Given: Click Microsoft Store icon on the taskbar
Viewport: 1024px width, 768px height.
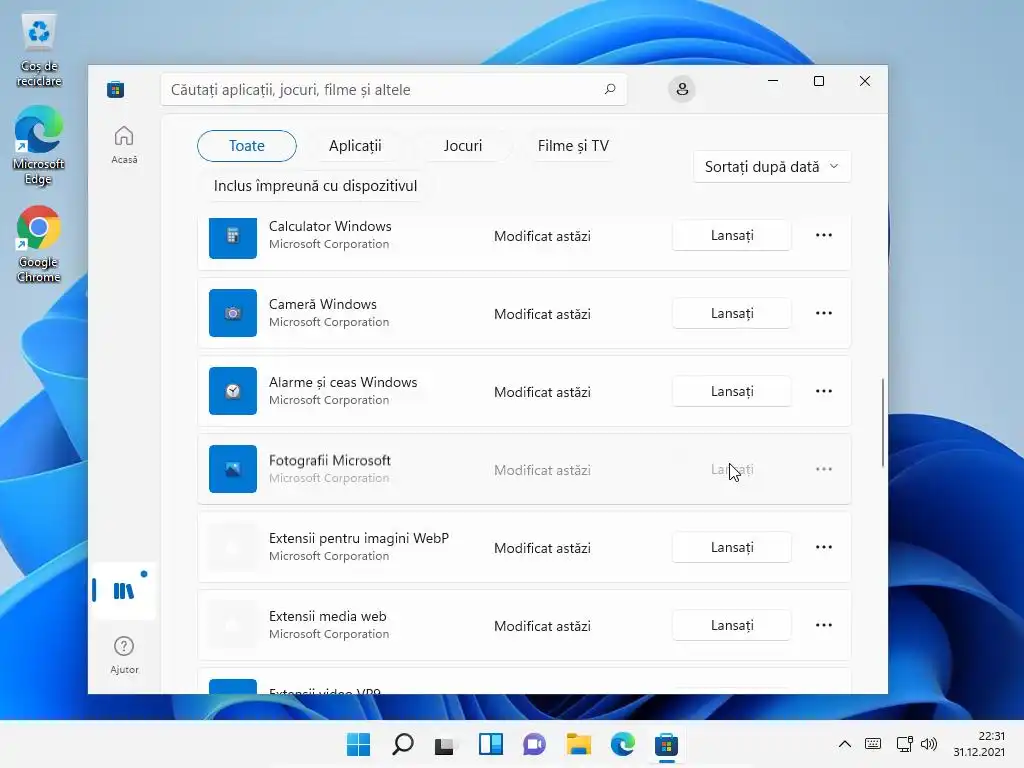Looking at the screenshot, I should coord(666,744).
